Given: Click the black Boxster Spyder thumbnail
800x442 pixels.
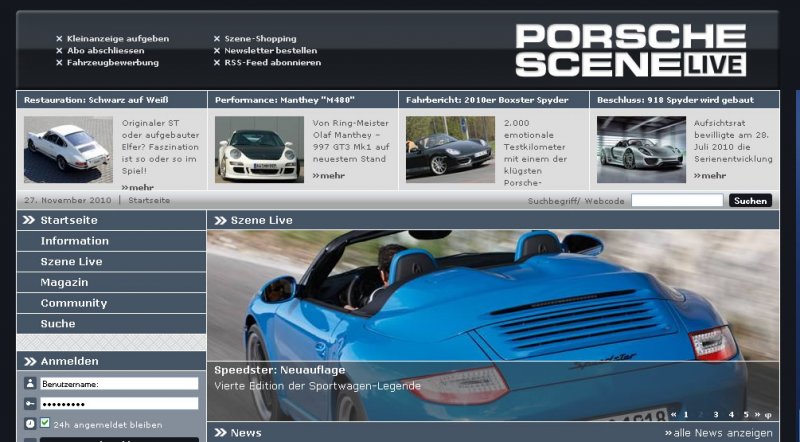Looking at the screenshot, I should (x=450, y=150).
